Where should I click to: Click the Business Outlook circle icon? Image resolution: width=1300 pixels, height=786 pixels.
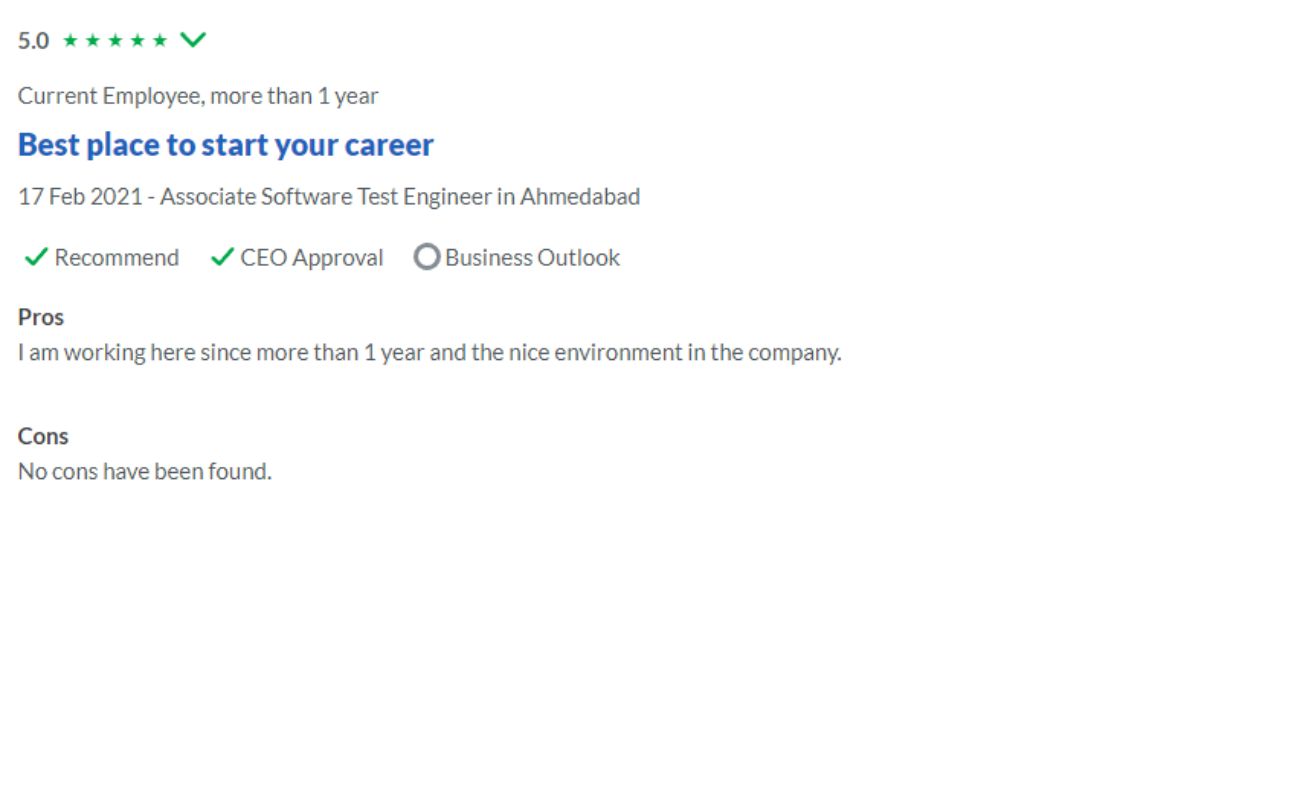(427, 257)
